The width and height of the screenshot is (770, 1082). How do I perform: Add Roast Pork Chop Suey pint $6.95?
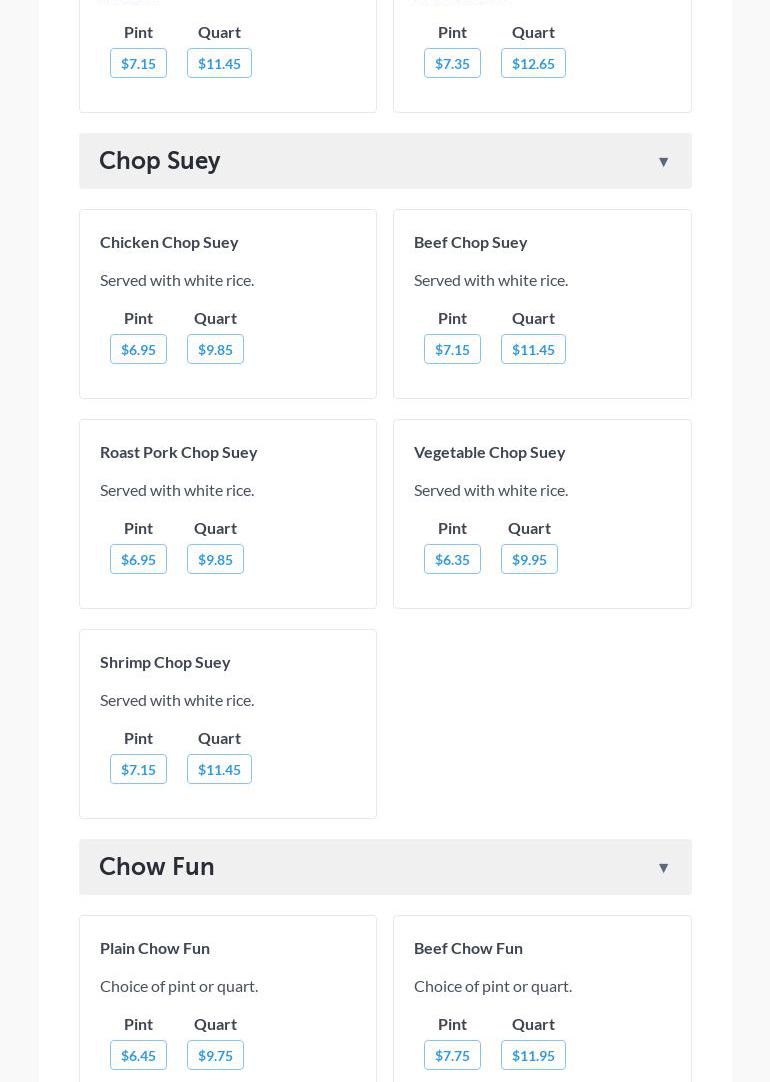click(x=138, y=559)
